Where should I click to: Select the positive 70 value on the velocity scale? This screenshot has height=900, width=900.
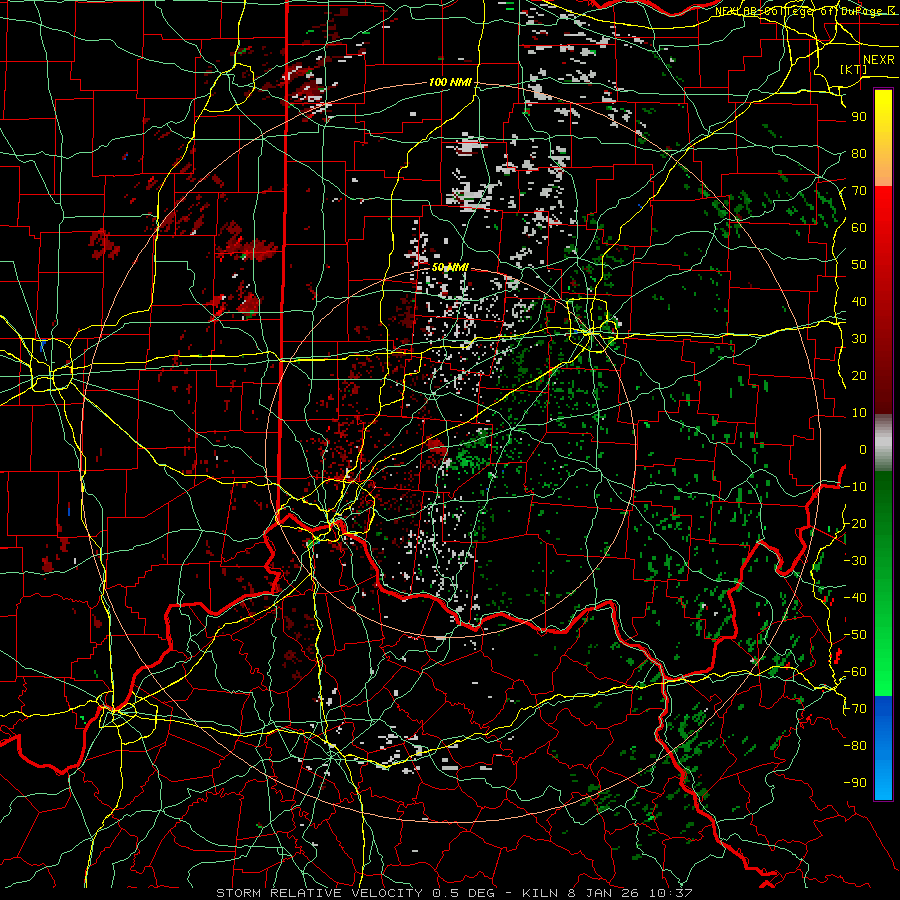(x=859, y=191)
